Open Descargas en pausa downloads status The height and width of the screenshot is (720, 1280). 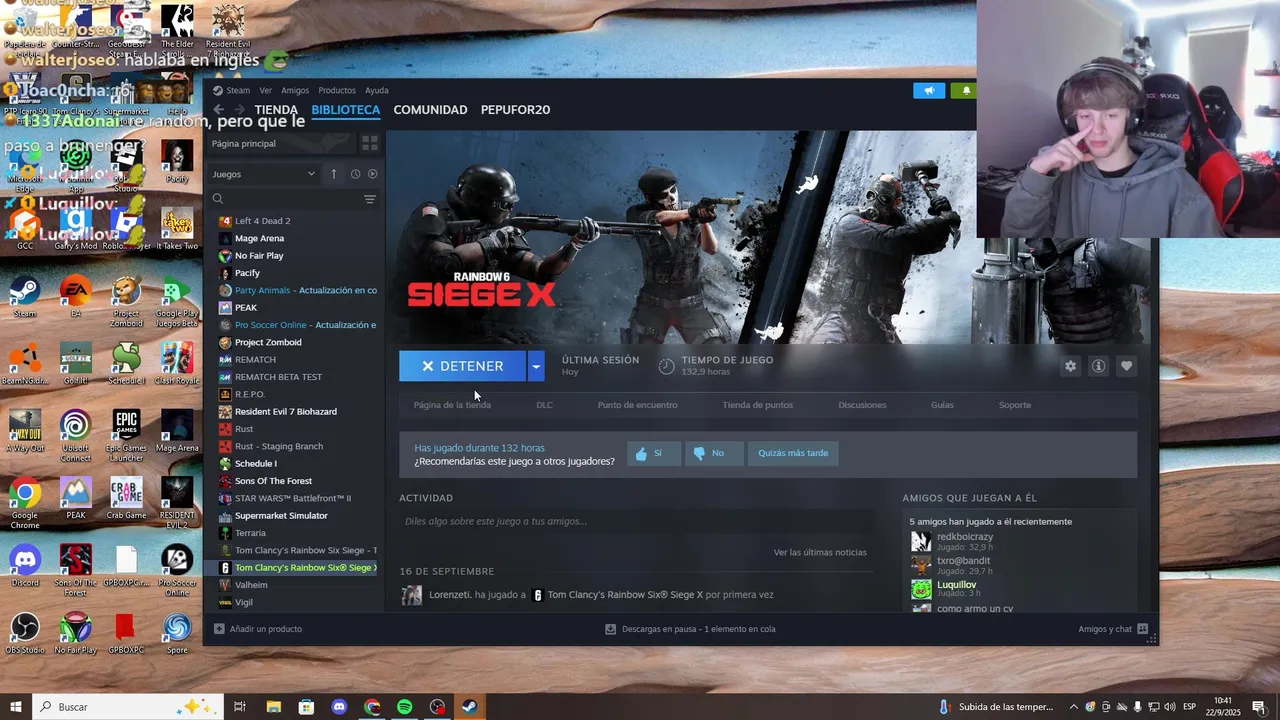(690, 629)
